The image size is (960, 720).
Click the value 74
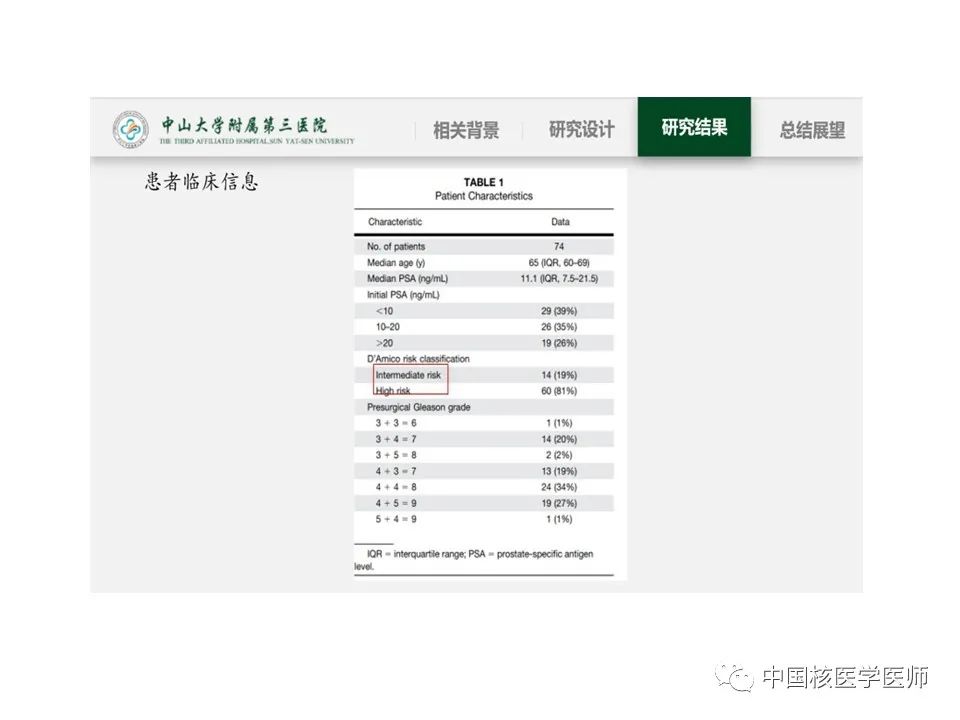559,246
